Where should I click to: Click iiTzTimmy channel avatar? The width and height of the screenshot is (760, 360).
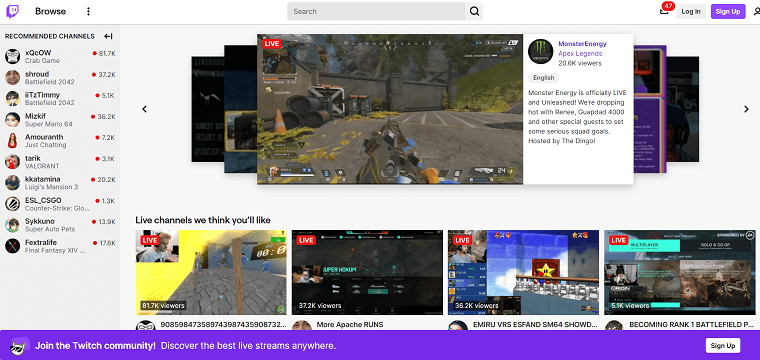(13, 98)
